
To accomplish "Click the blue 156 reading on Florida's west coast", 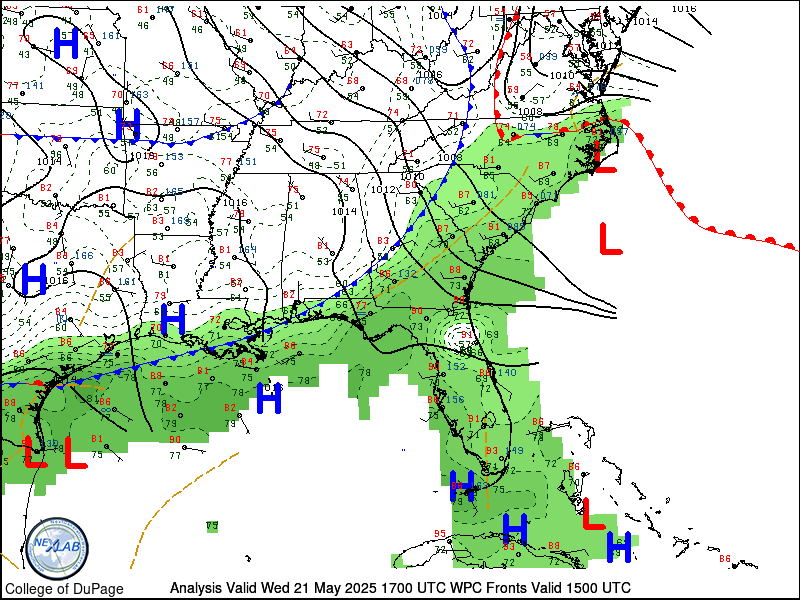I will pos(455,399).
